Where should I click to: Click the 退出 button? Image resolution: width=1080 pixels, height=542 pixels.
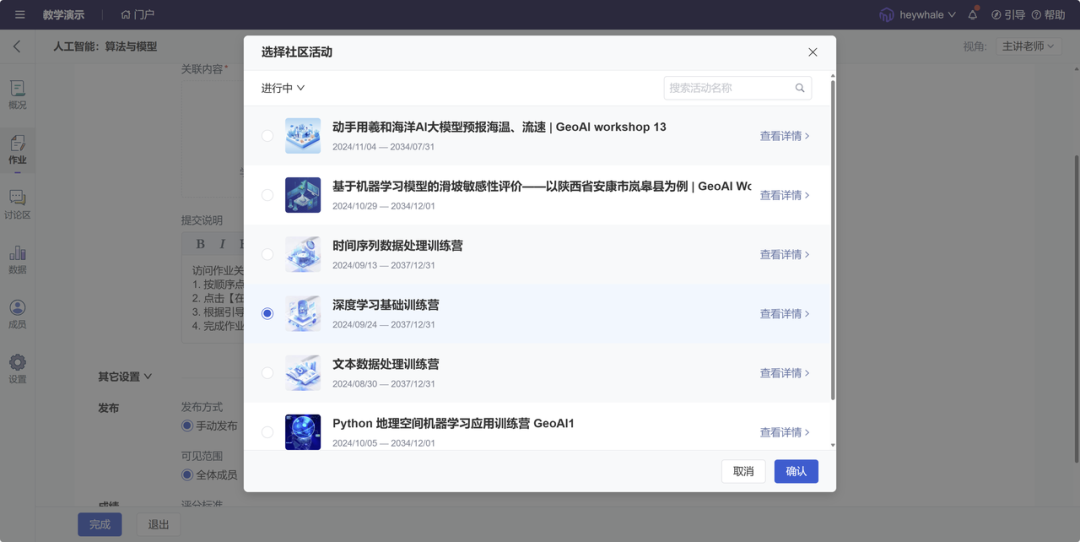[x=158, y=524]
